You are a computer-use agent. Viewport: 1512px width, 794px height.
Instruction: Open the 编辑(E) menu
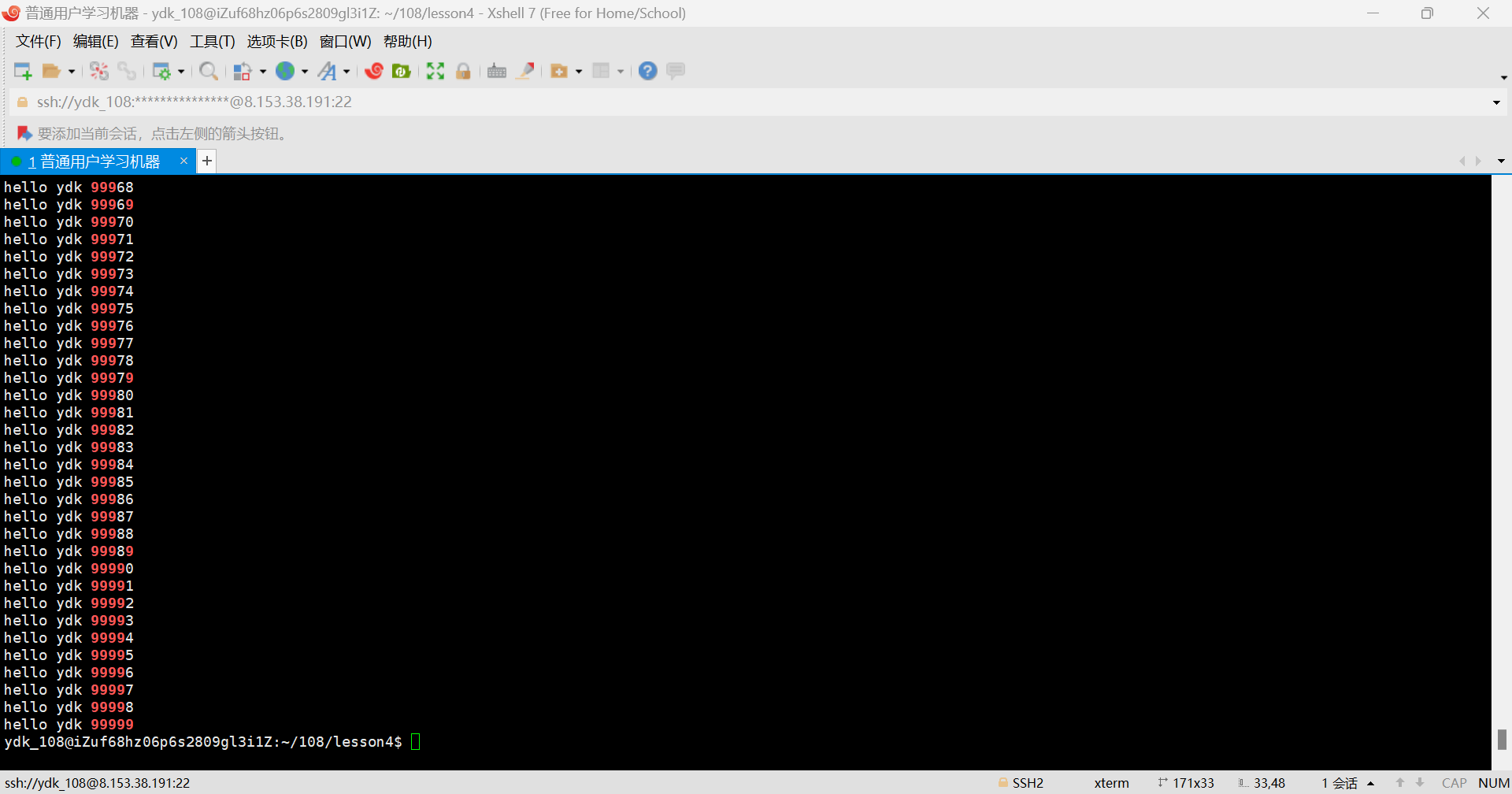(x=96, y=42)
